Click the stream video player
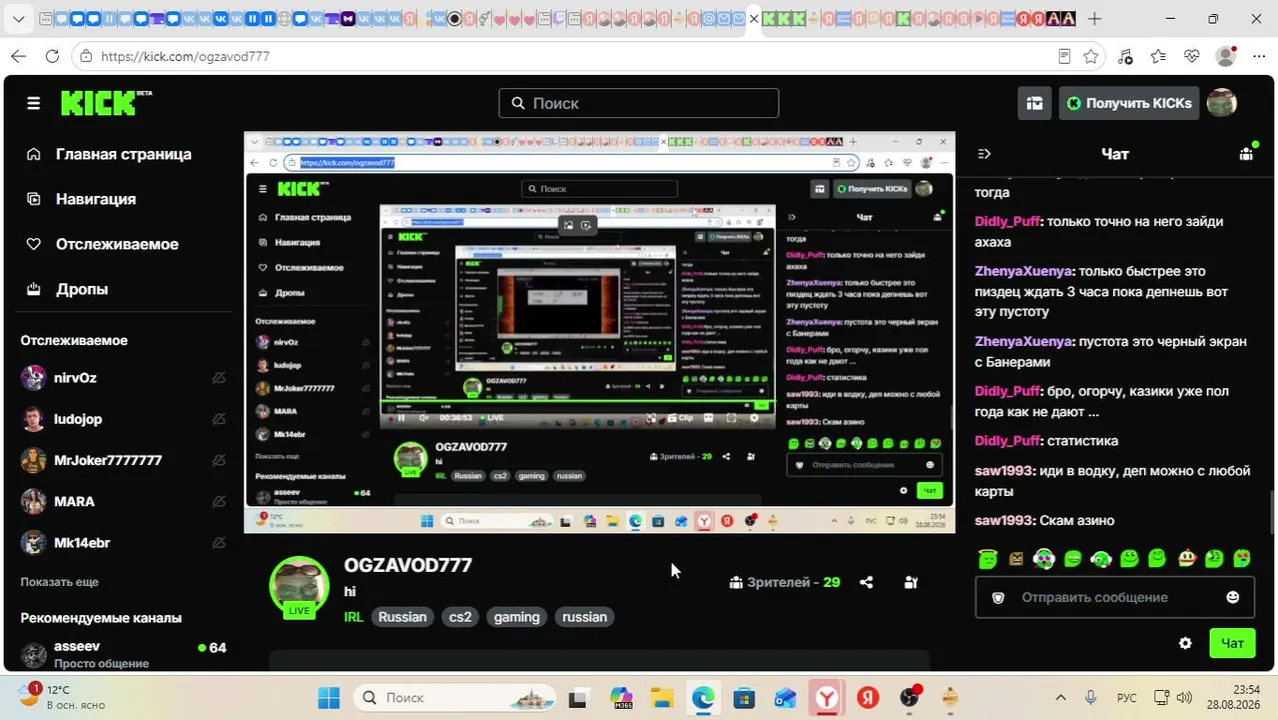Image resolution: width=1278 pixels, height=720 pixels. click(x=599, y=332)
